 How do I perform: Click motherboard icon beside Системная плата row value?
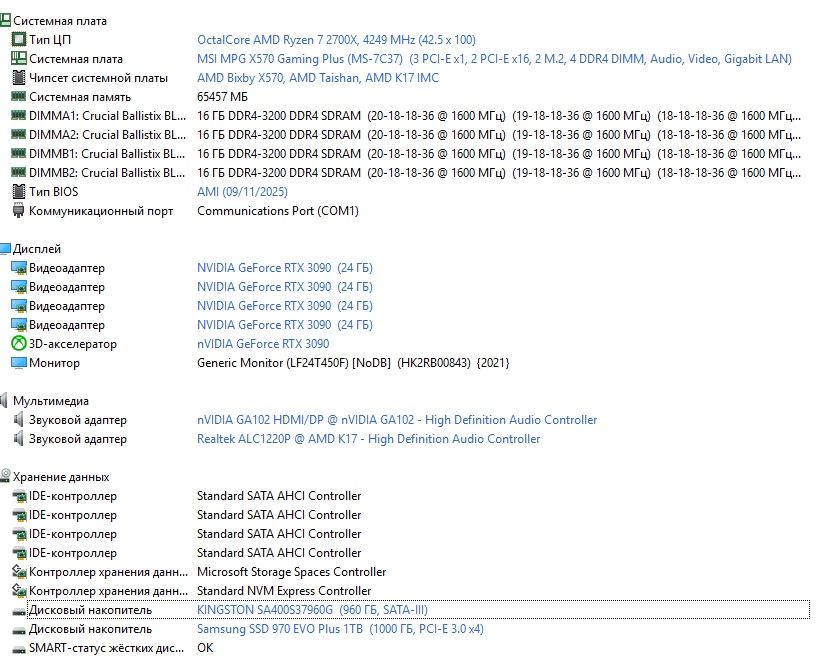(19, 59)
